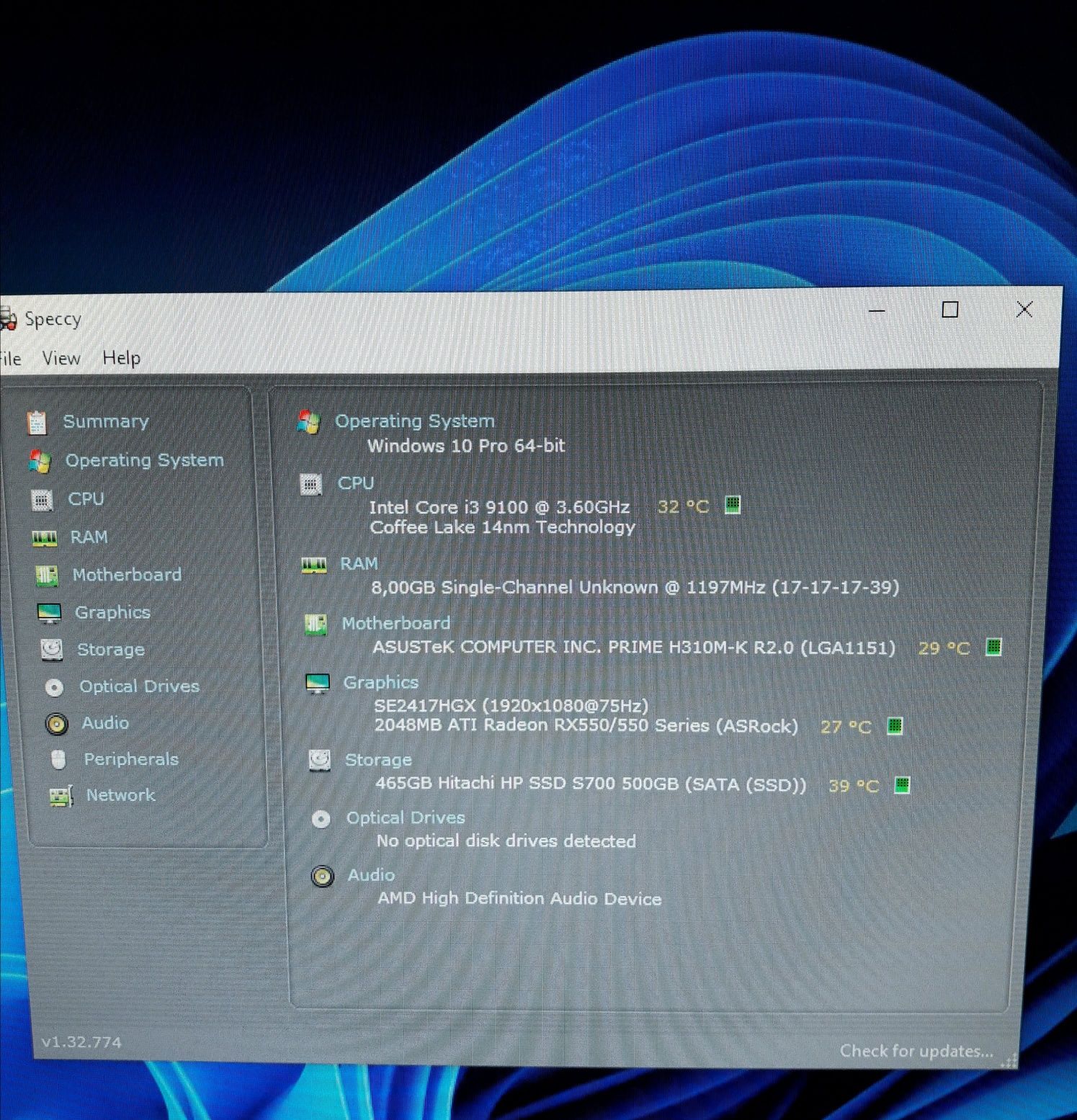Image resolution: width=1077 pixels, height=1120 pixels.
Task: Click the Motherboard heading link in summary
Action: pos(396,623)
